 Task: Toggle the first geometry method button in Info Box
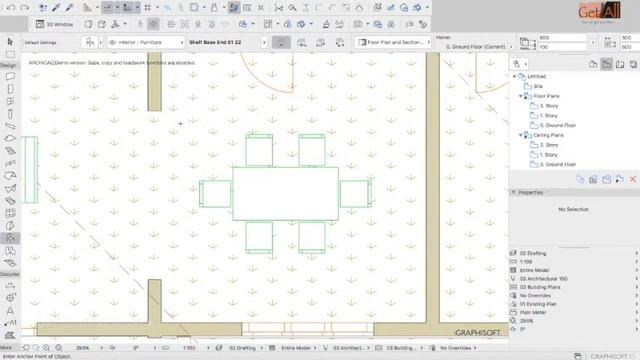pos(281,42)
